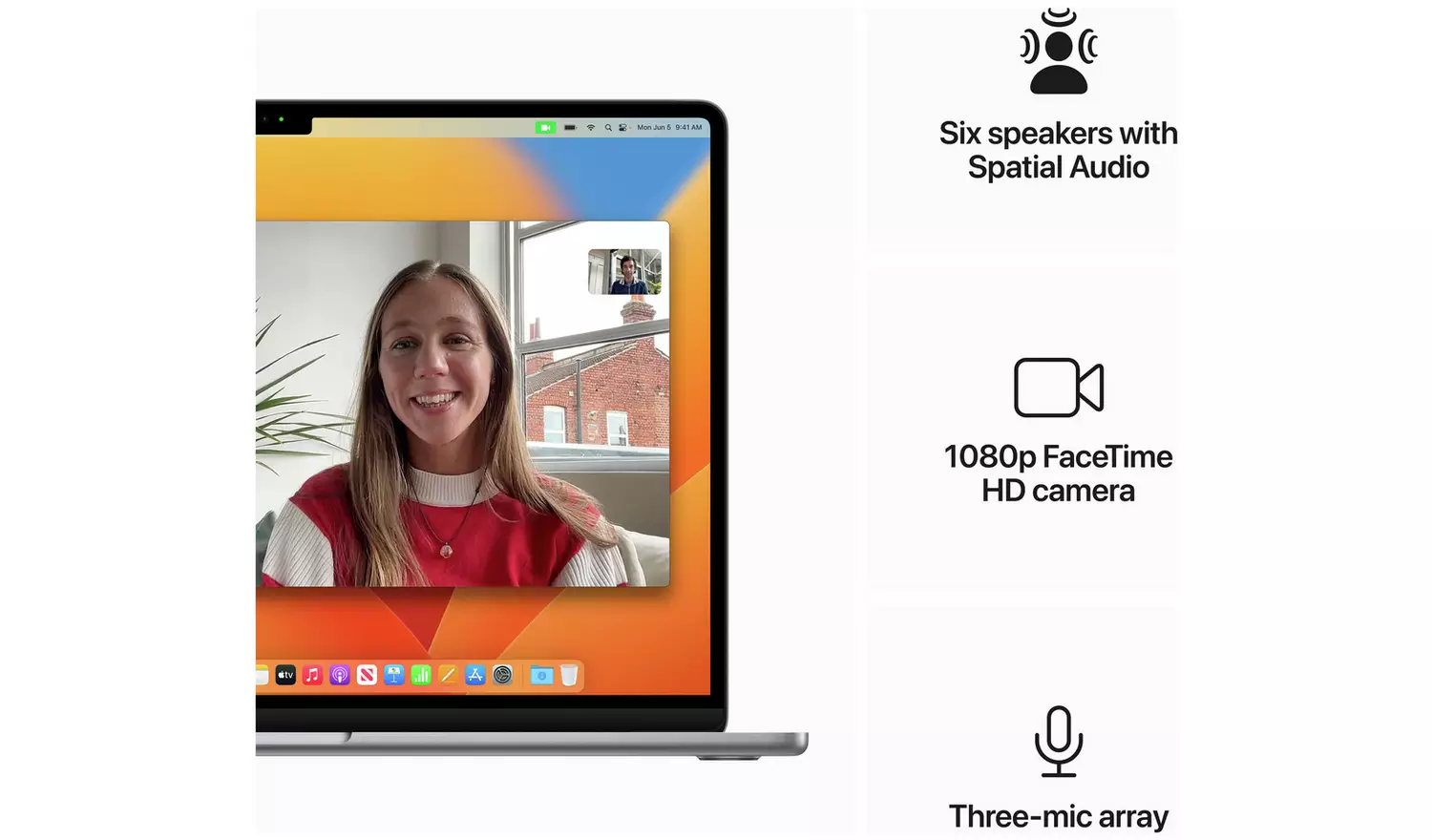Image resolution: width=1432 pixels, height=840 pixels.
Task: Open the Notes app at dock's left edge
Action: coord(262,676)
